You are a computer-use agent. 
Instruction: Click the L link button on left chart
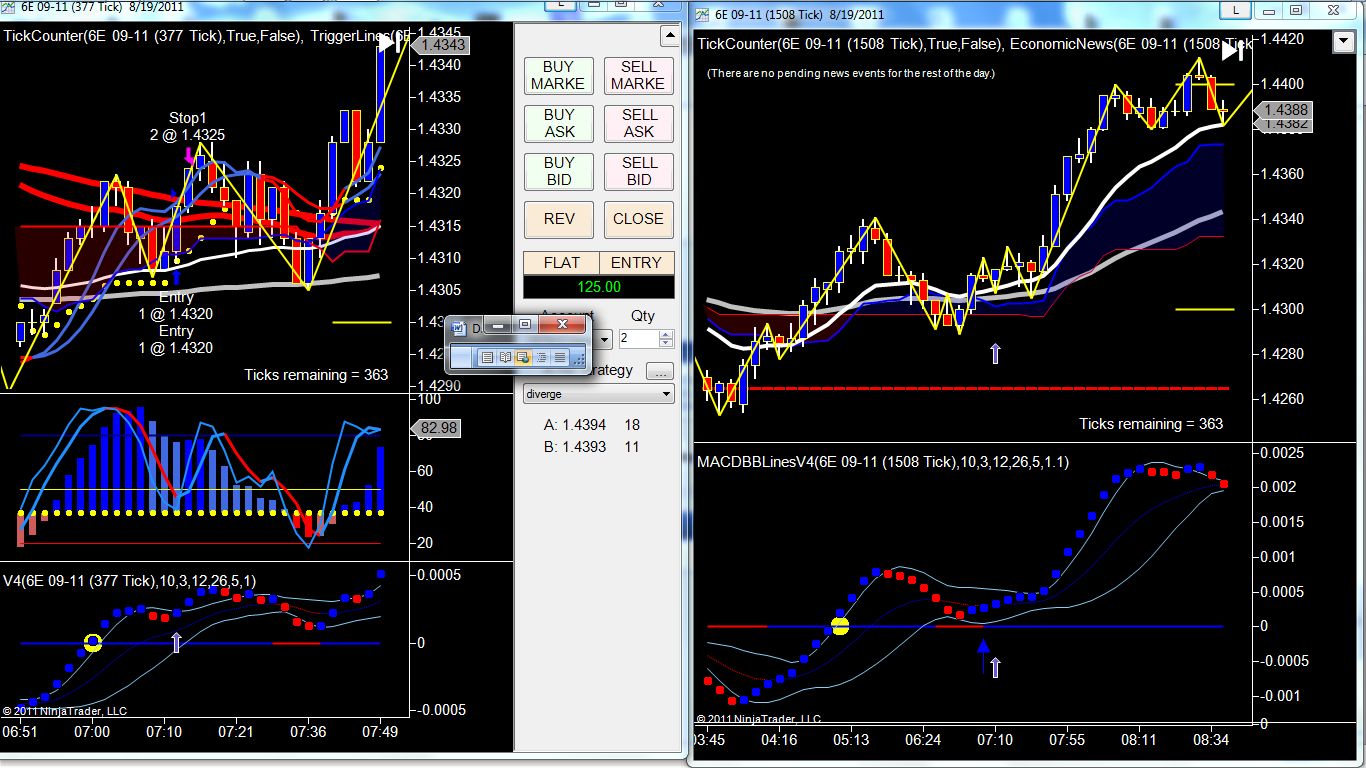coord(561,4)
